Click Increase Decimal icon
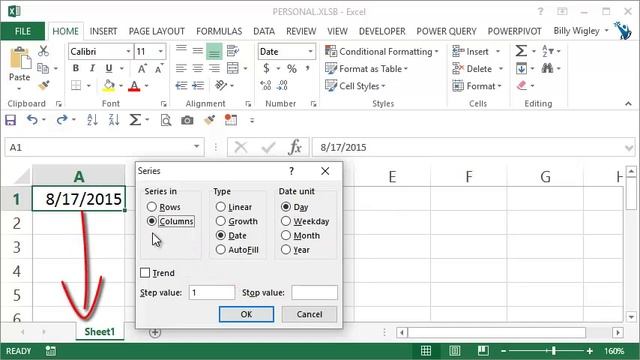 tap(265, 85)
